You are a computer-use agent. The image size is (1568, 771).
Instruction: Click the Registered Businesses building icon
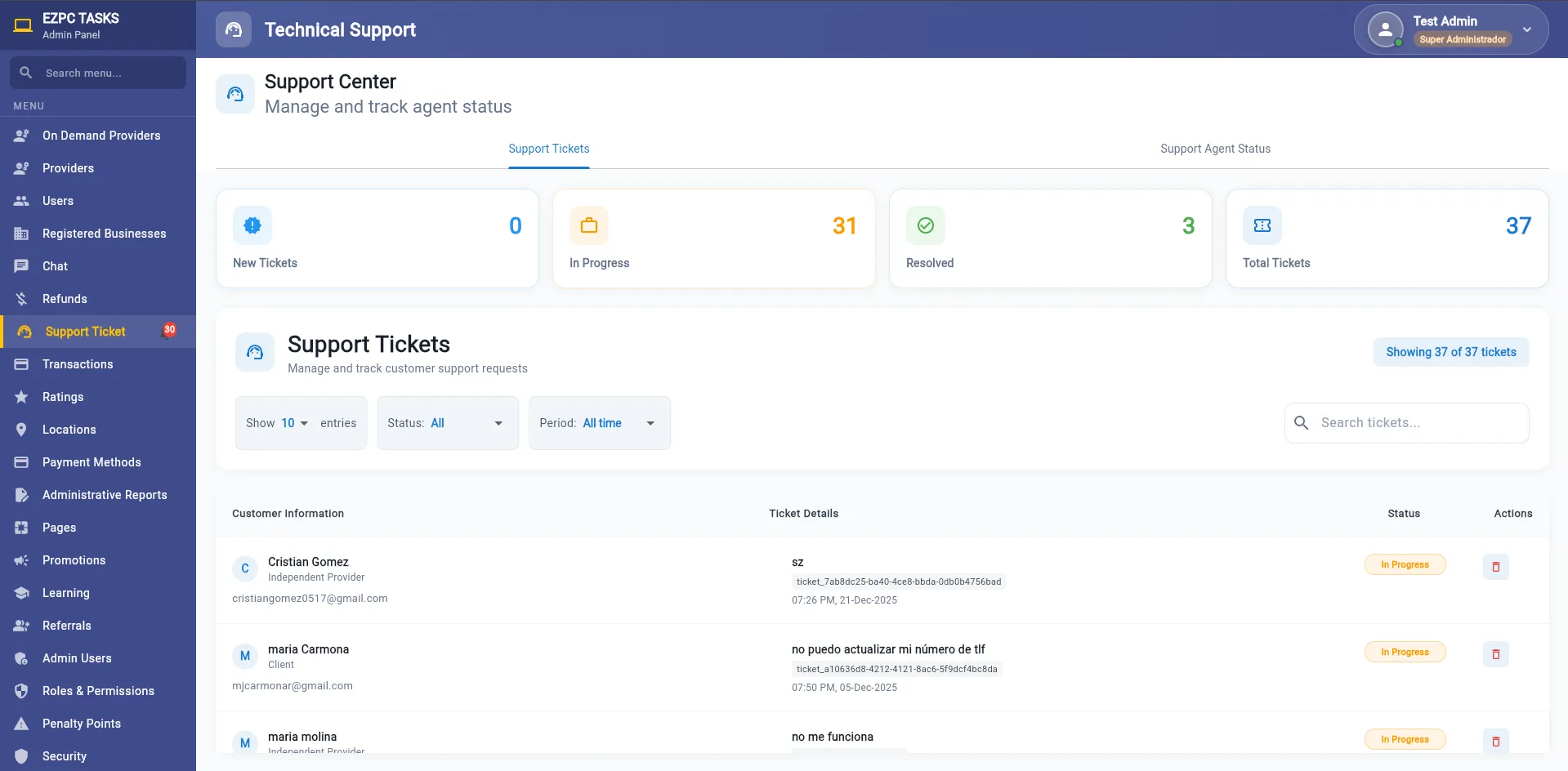point(22,234)
